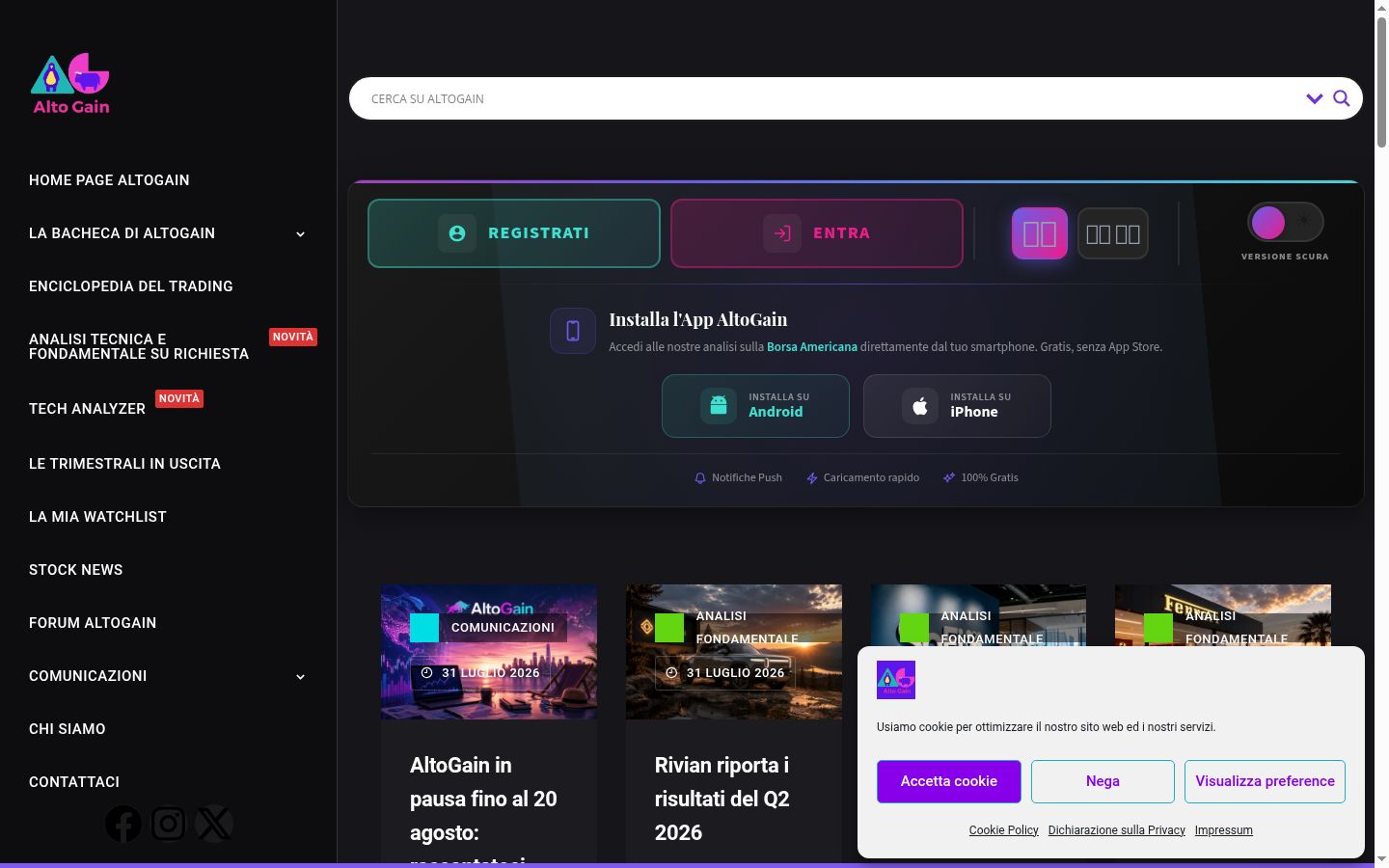The width and height of the screenshot is (1389, 868).
Task: Go to Stock News section
Action: (75, 570)
